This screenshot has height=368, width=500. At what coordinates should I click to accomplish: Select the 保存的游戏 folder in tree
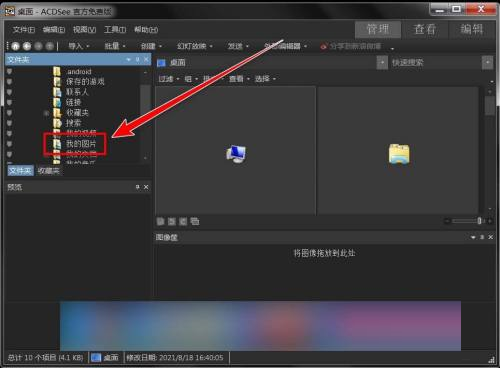pyautogui.click(x=85, y=81)
